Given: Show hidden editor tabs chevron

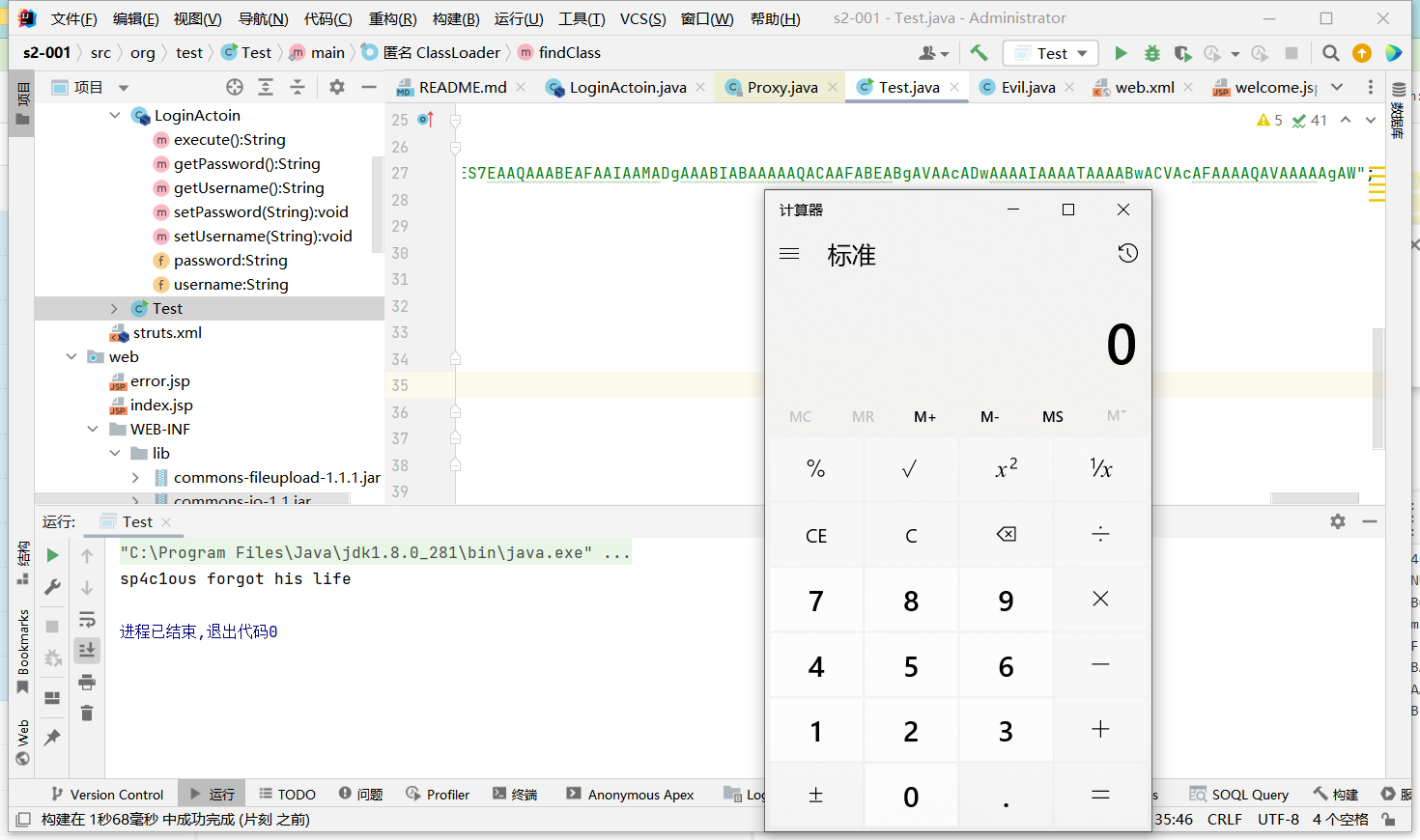Looking at the screenshot, I should click(x=1337, y=87).
